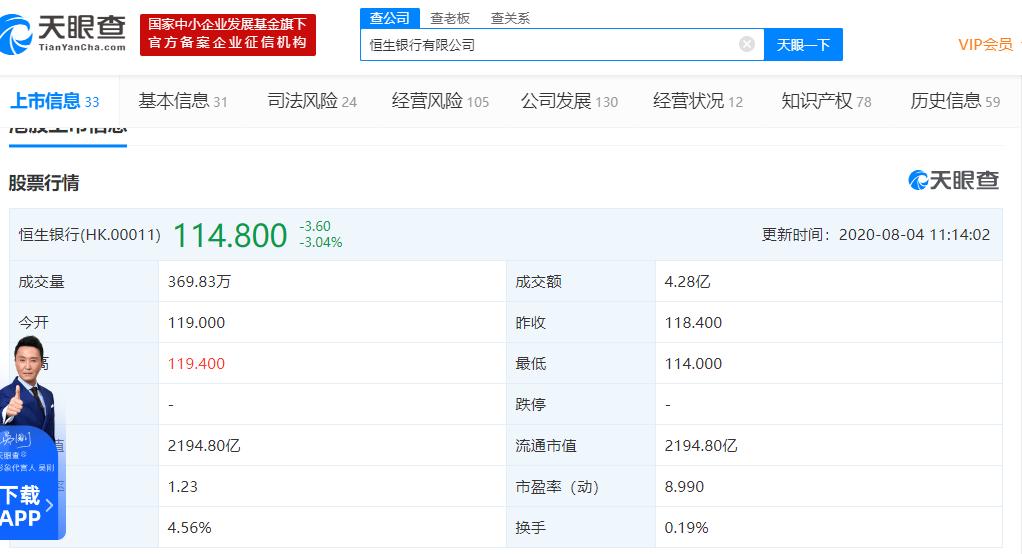This screenshot has height=554, width=1022.
Task: Click the 恒生银行(HK.00011) stock name
Action: (x=89, y=235)
